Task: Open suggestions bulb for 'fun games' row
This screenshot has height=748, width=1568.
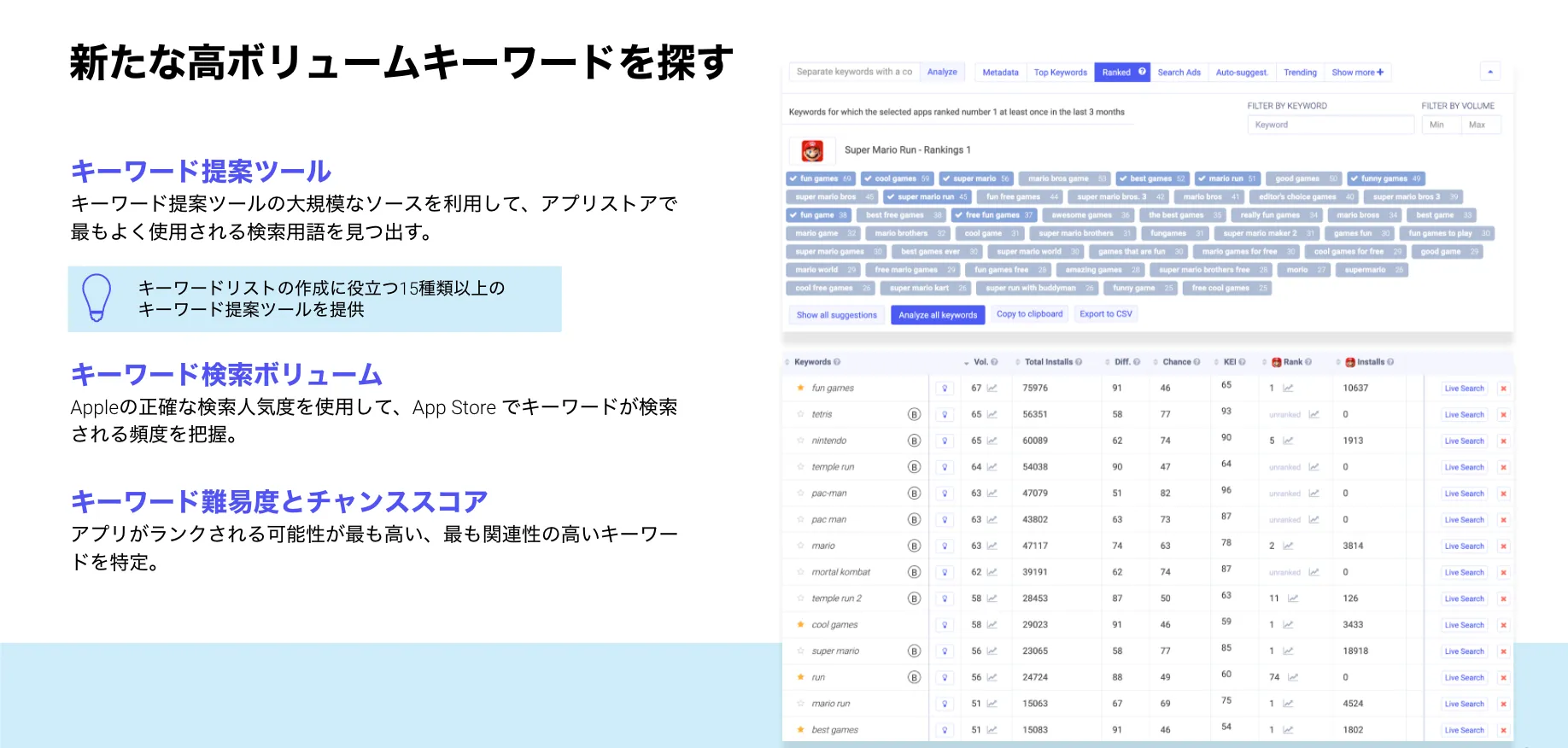Action: coord(945,389)
